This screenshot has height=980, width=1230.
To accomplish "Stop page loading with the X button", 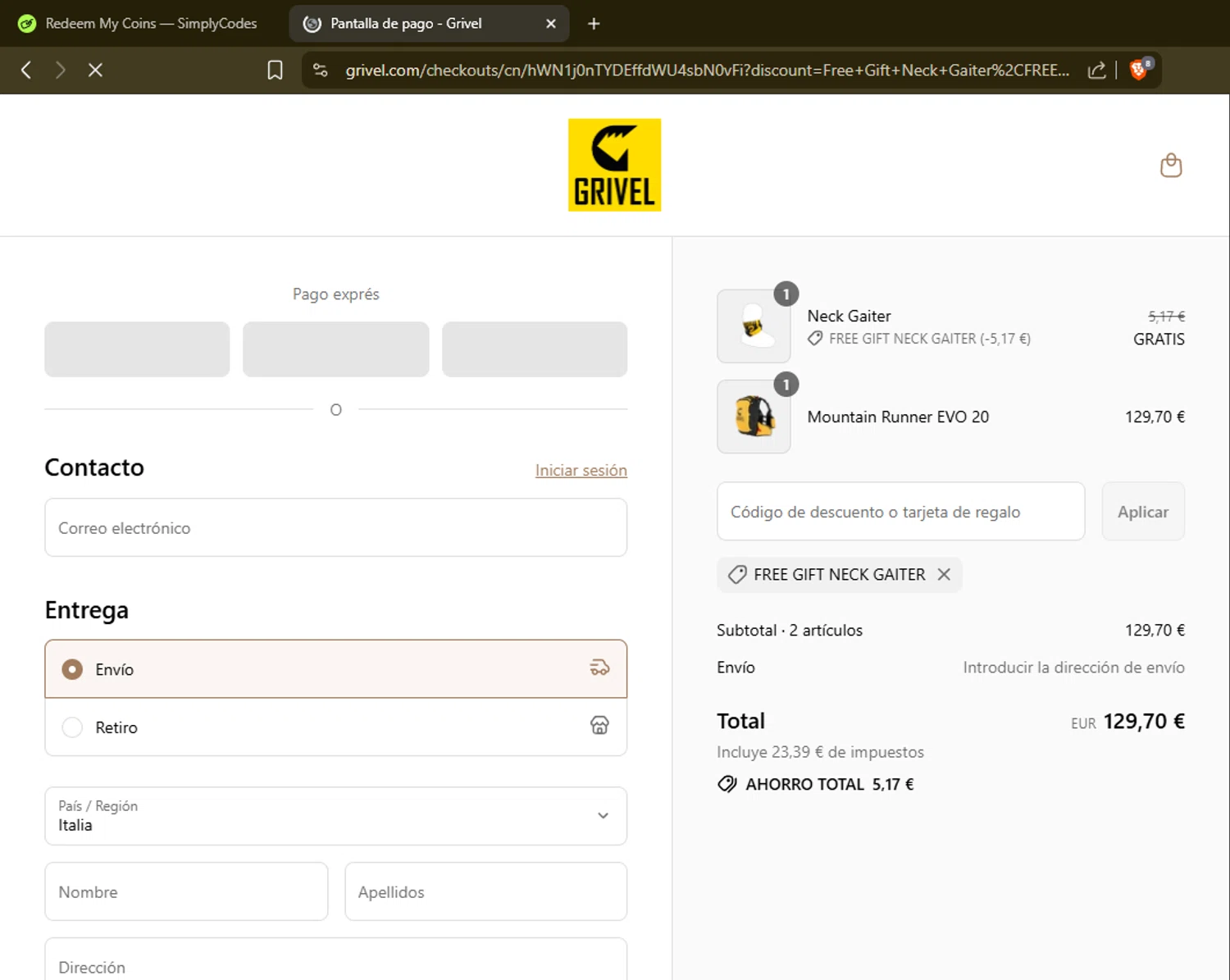I will (95, 71).
